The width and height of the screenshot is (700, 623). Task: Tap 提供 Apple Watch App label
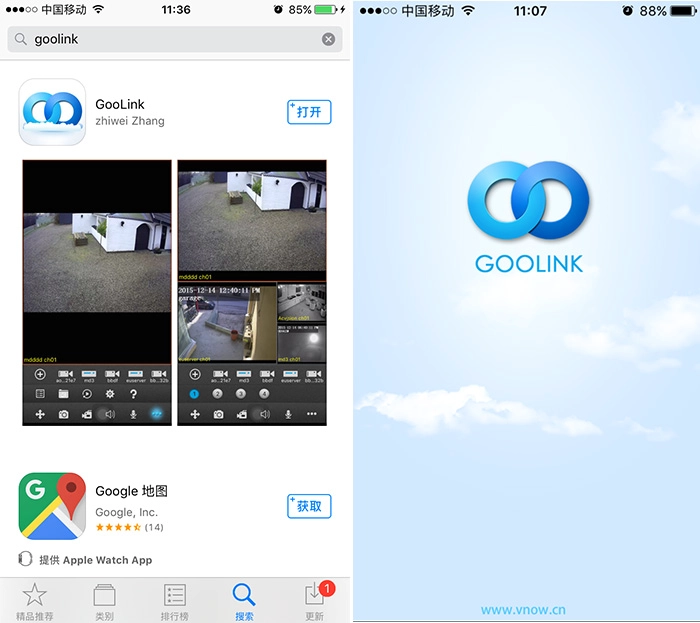click(x=96, y=560)
